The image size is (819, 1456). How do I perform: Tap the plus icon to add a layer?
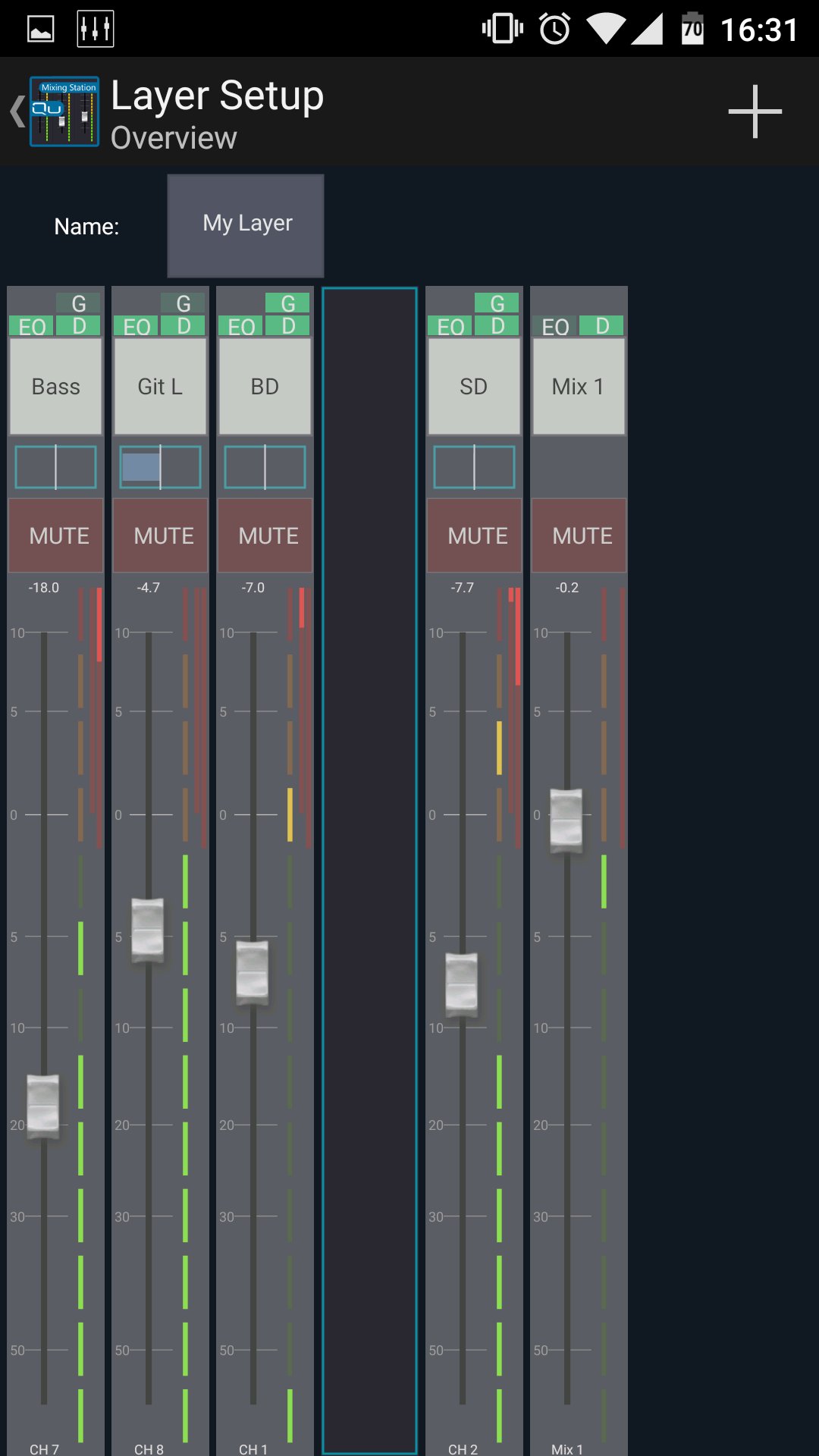755,111
